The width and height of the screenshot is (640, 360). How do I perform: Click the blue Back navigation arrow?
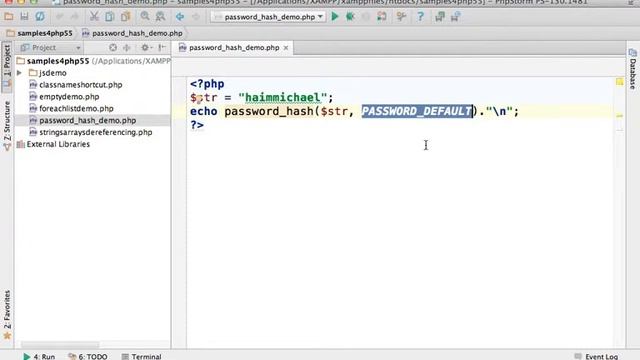tap(180, 17)
